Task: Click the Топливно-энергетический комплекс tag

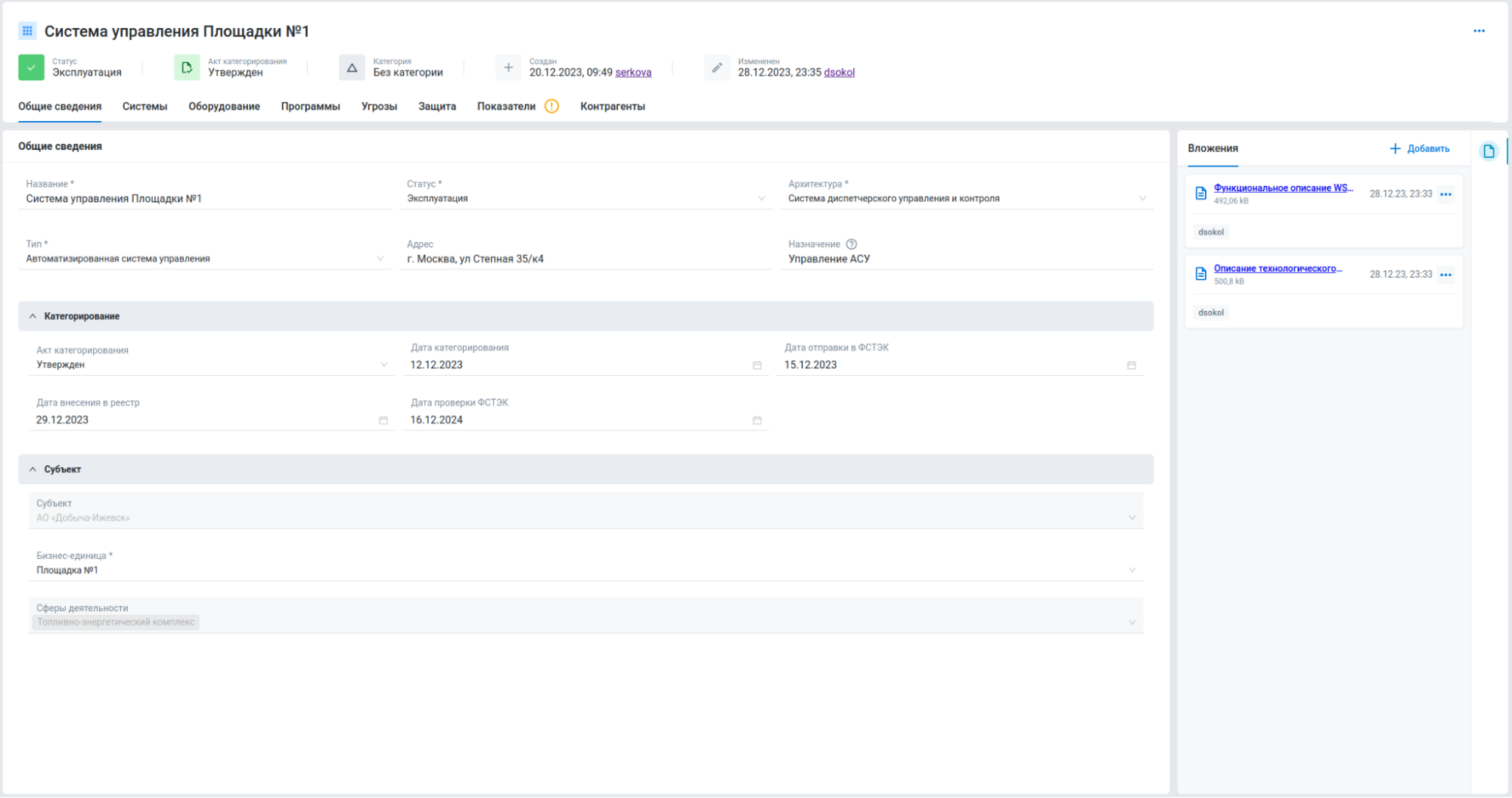Action: 116,623
